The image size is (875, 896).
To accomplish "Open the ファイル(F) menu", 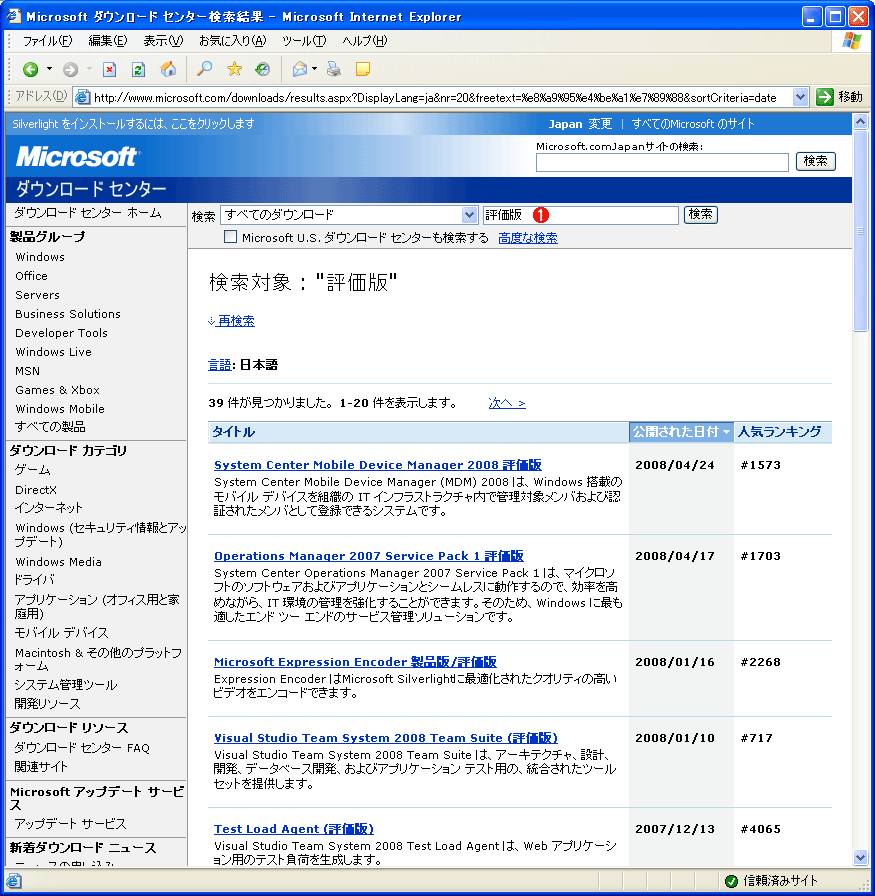I will (47, 41).
